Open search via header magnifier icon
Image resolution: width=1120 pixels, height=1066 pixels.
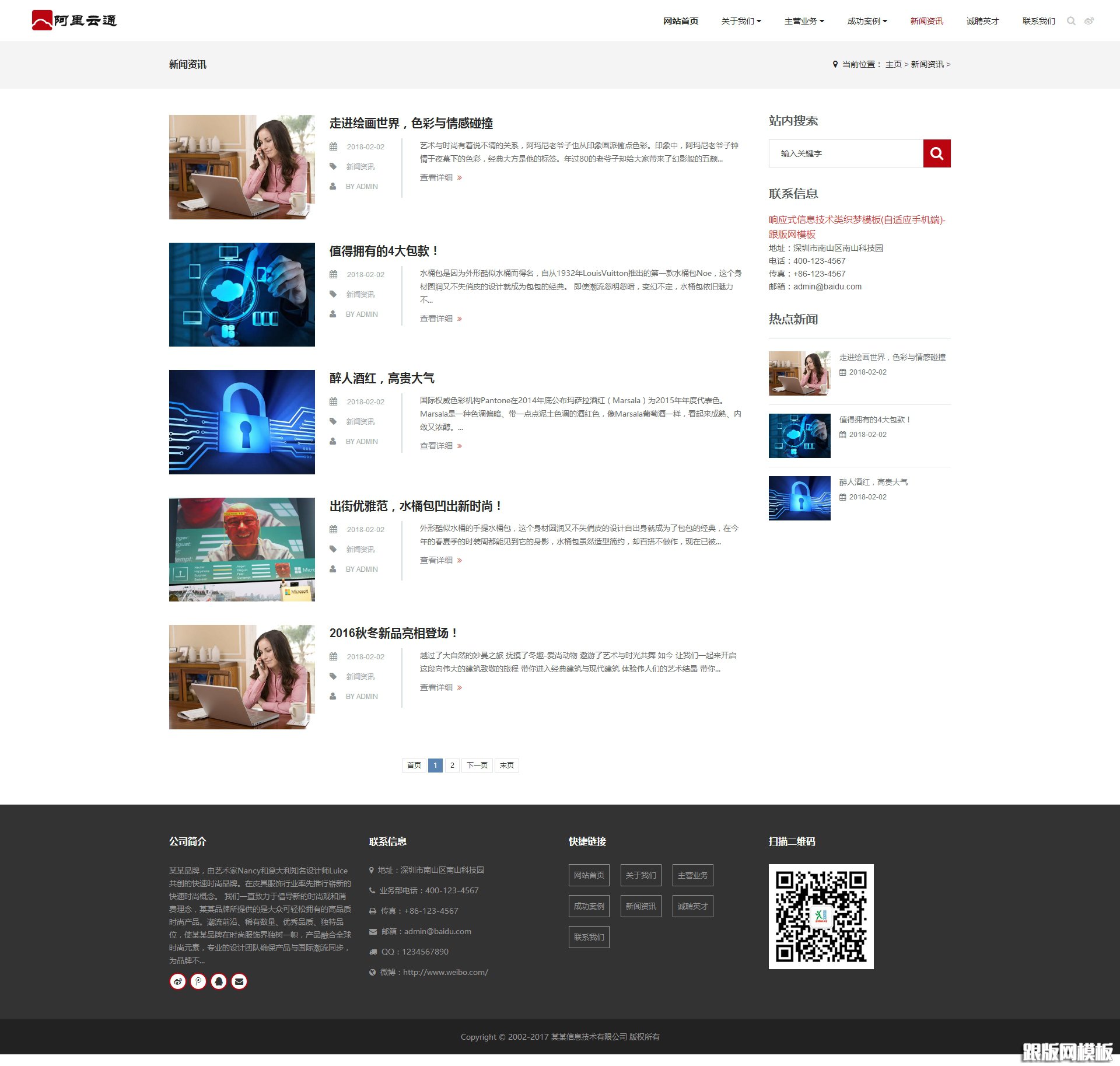click(x=1071, y=21)
